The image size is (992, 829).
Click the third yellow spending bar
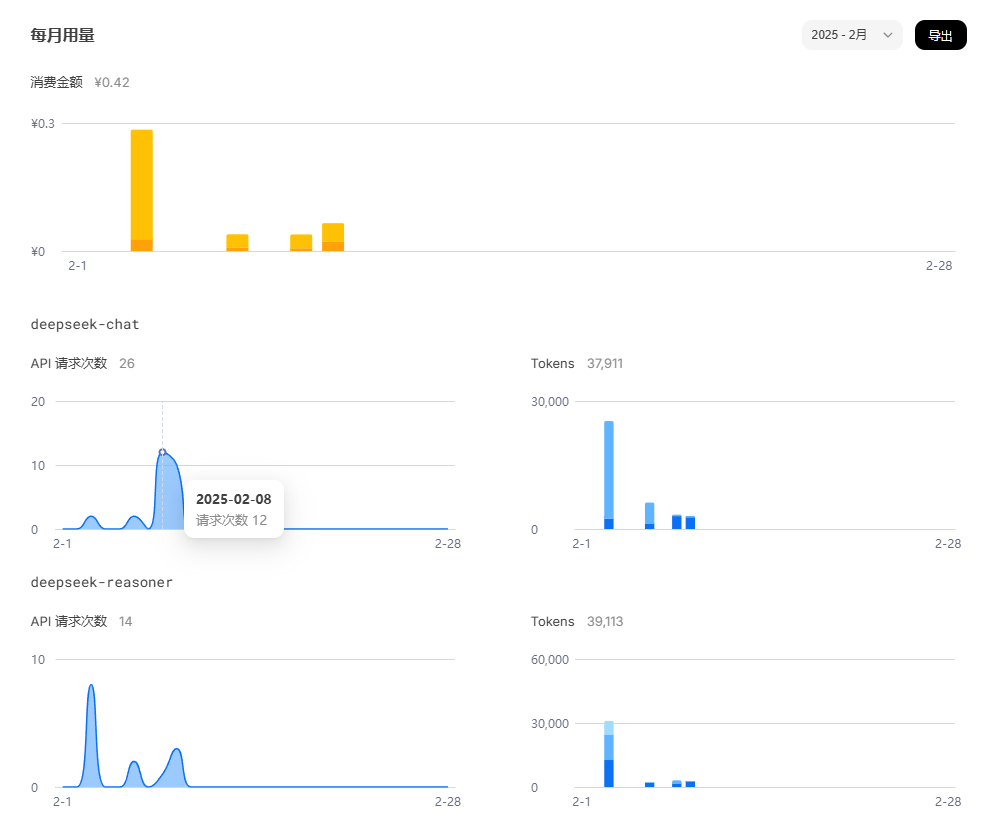coord(301,243)
